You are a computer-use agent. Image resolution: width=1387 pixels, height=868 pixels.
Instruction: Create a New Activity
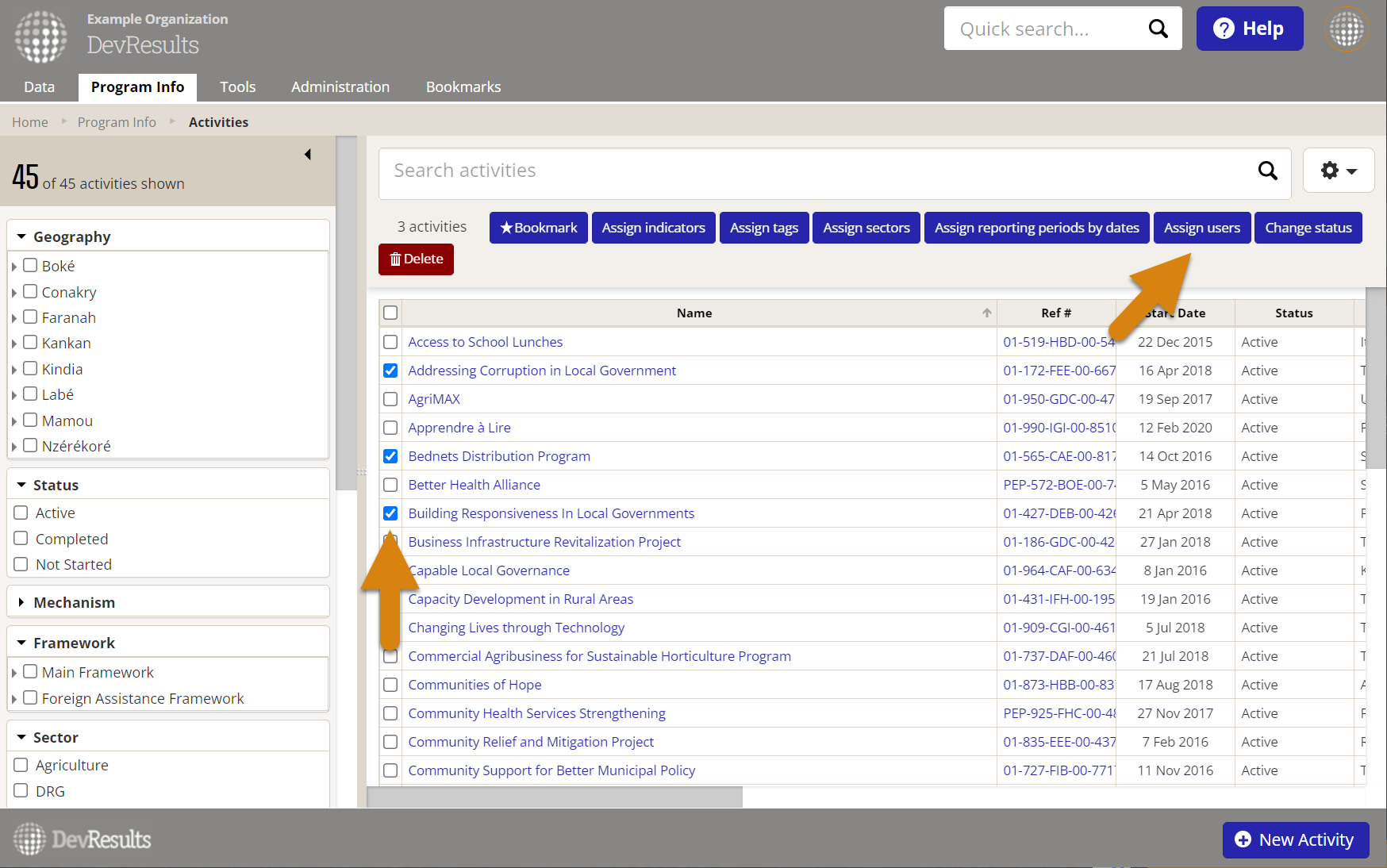(1296, 840)
